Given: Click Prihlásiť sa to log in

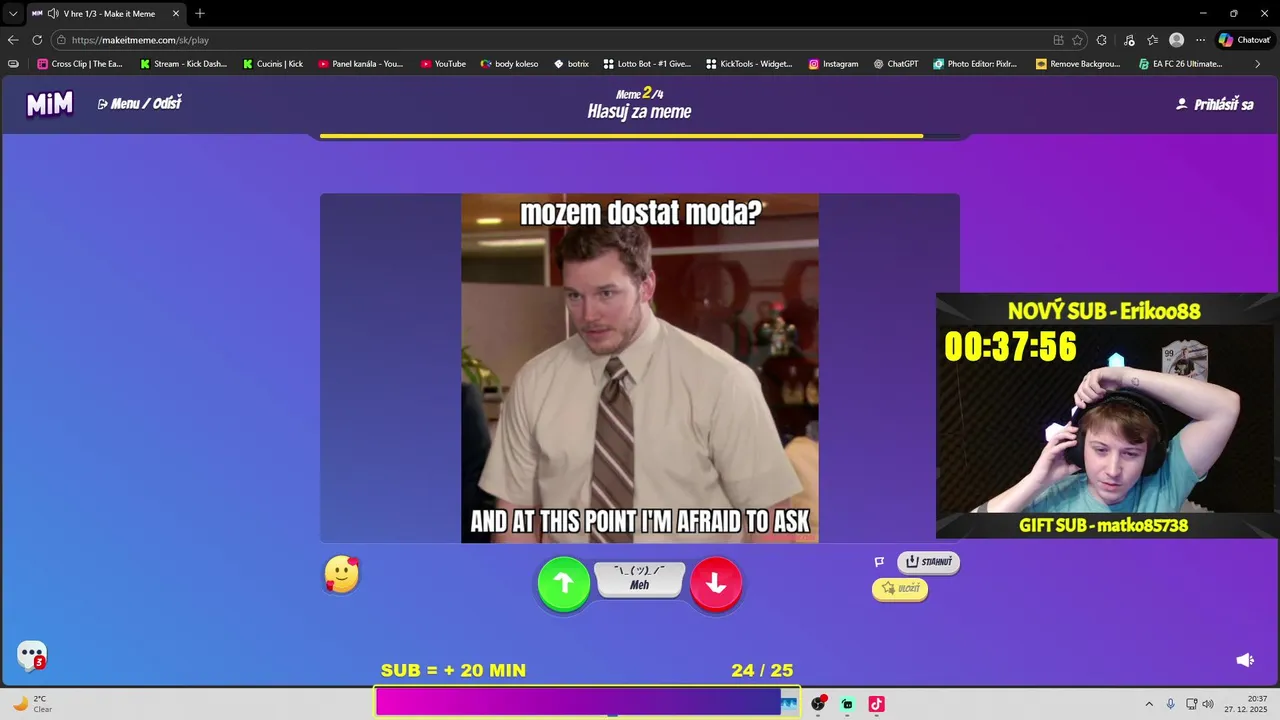Looking at the screenshot, I should [x=1215, y=104].
